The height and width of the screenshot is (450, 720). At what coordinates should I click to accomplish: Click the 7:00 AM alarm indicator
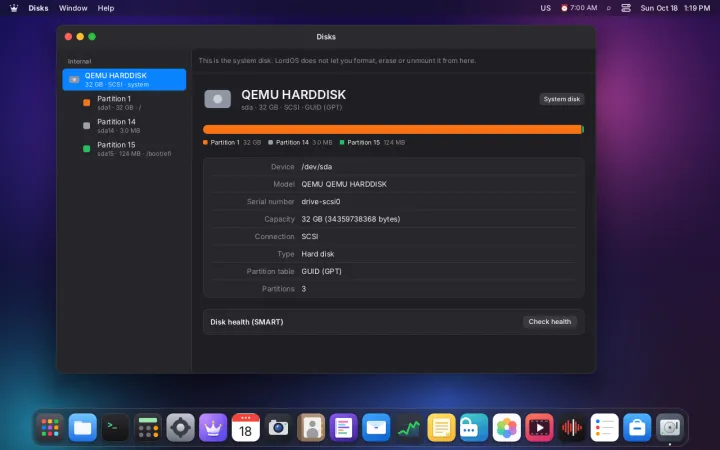tap(579, 8)
